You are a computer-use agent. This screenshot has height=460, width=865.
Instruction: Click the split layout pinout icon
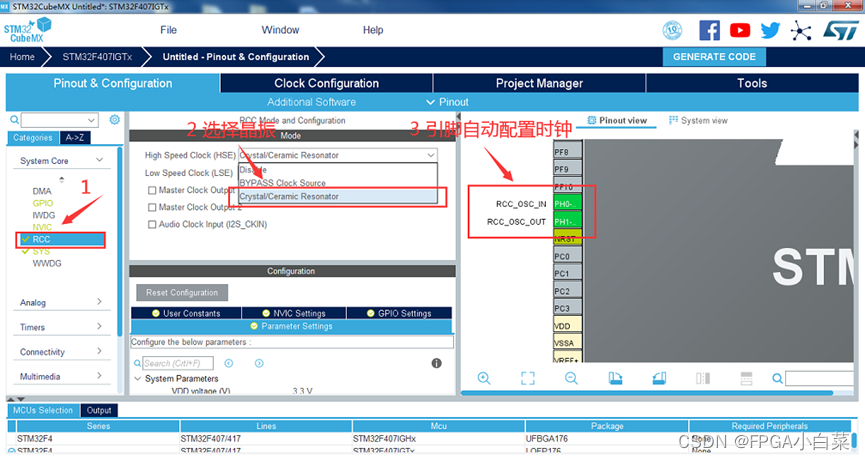coord(746,378)
